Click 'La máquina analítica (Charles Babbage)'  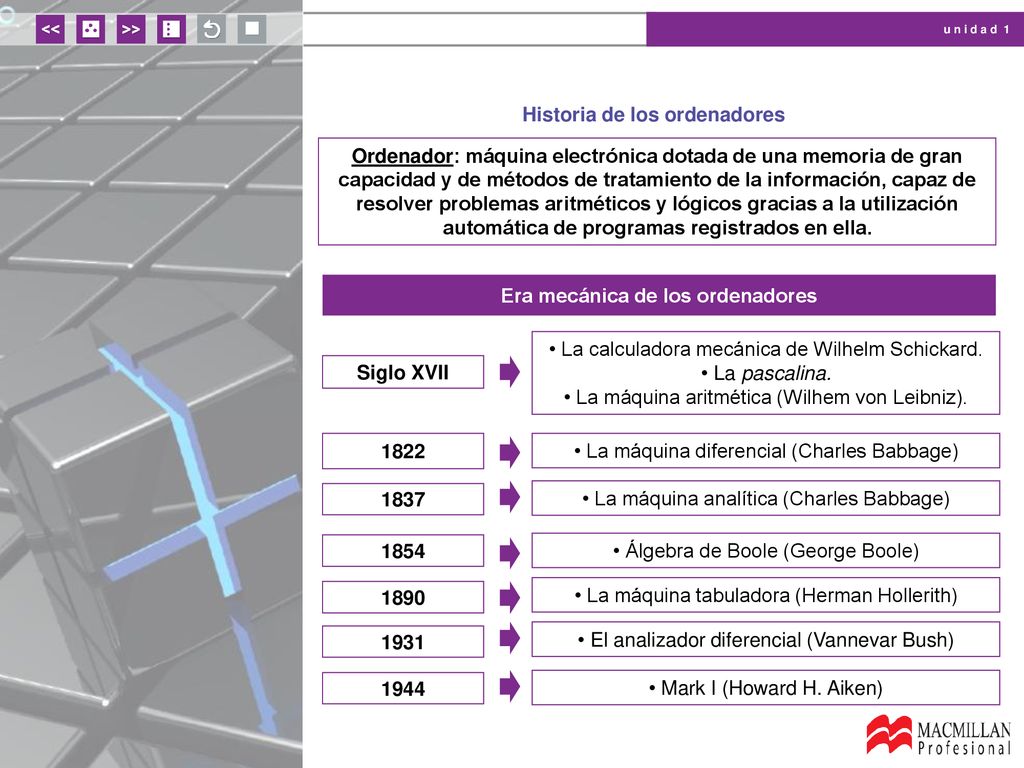(765, 498)
